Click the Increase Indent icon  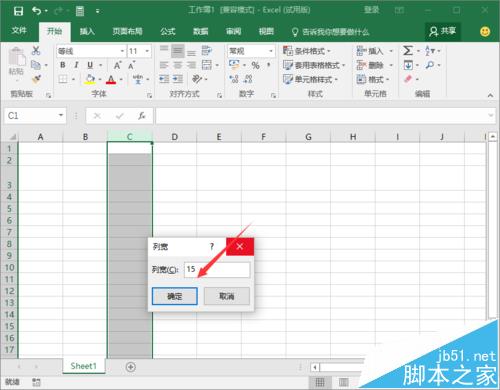[178, 79]
